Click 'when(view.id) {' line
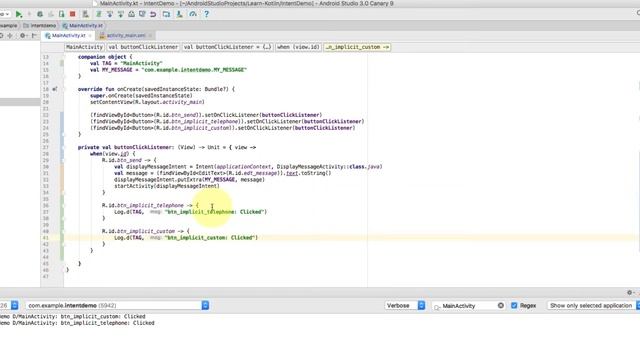The image size is (640, 360). pyautogui.click(x=112, y=154)
